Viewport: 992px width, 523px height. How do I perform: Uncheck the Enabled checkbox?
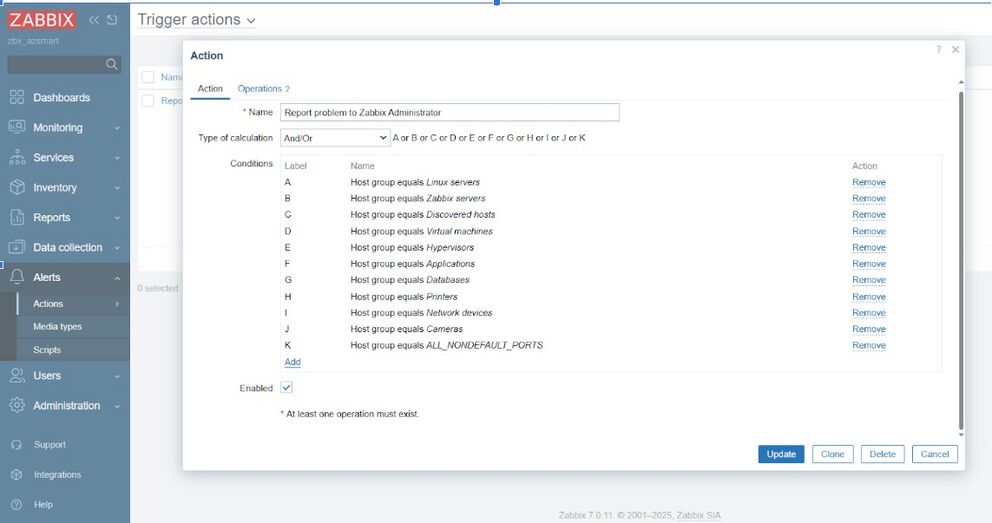[287, 387]
